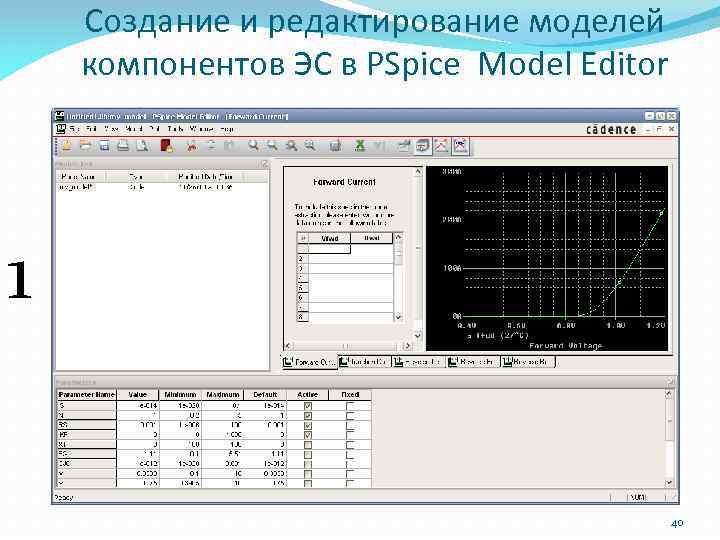720x540 pixels.
Task: Enable Fixed checkbox for IS parameter
Action: (x=350, y=406)
